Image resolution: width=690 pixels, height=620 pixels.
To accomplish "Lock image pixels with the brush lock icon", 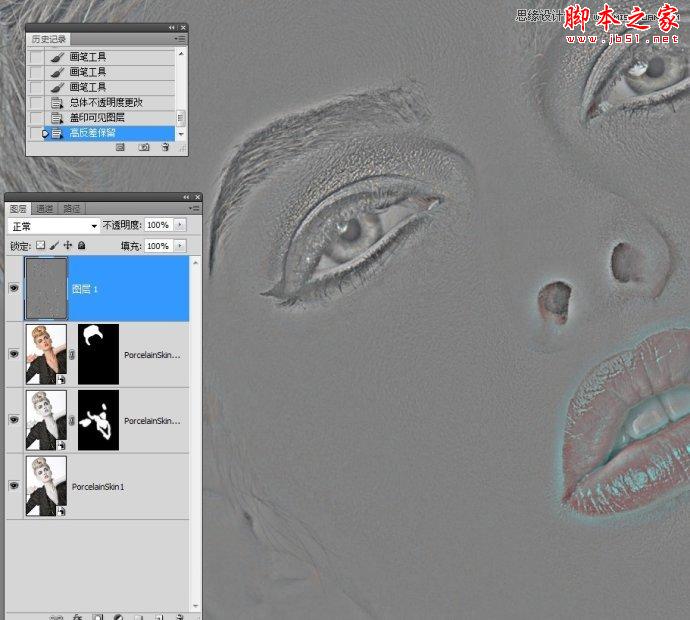I will [x=54, y=245].
